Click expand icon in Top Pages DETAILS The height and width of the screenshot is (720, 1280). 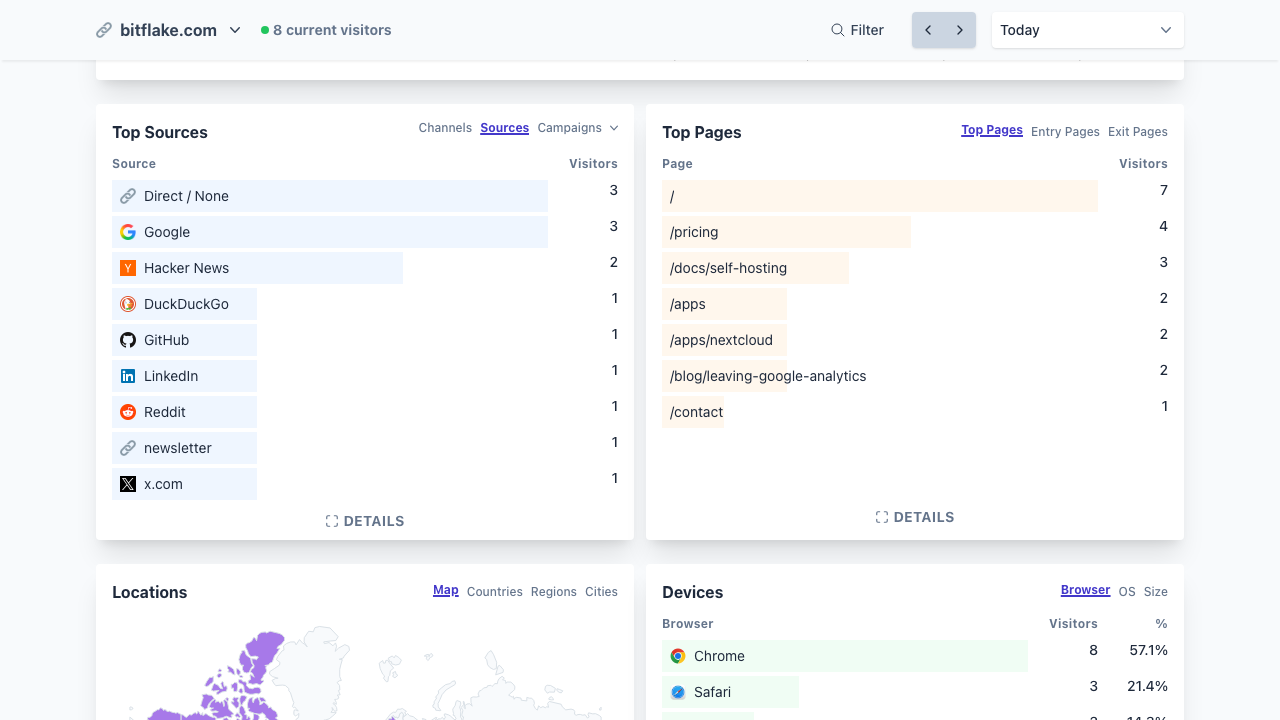[882, 517]
